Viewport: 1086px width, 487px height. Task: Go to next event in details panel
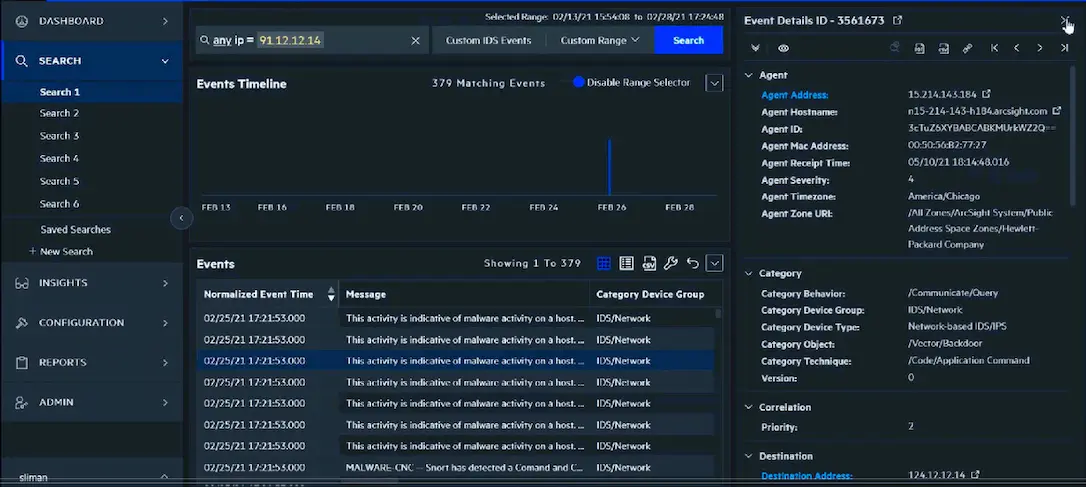pos(1040,48)
